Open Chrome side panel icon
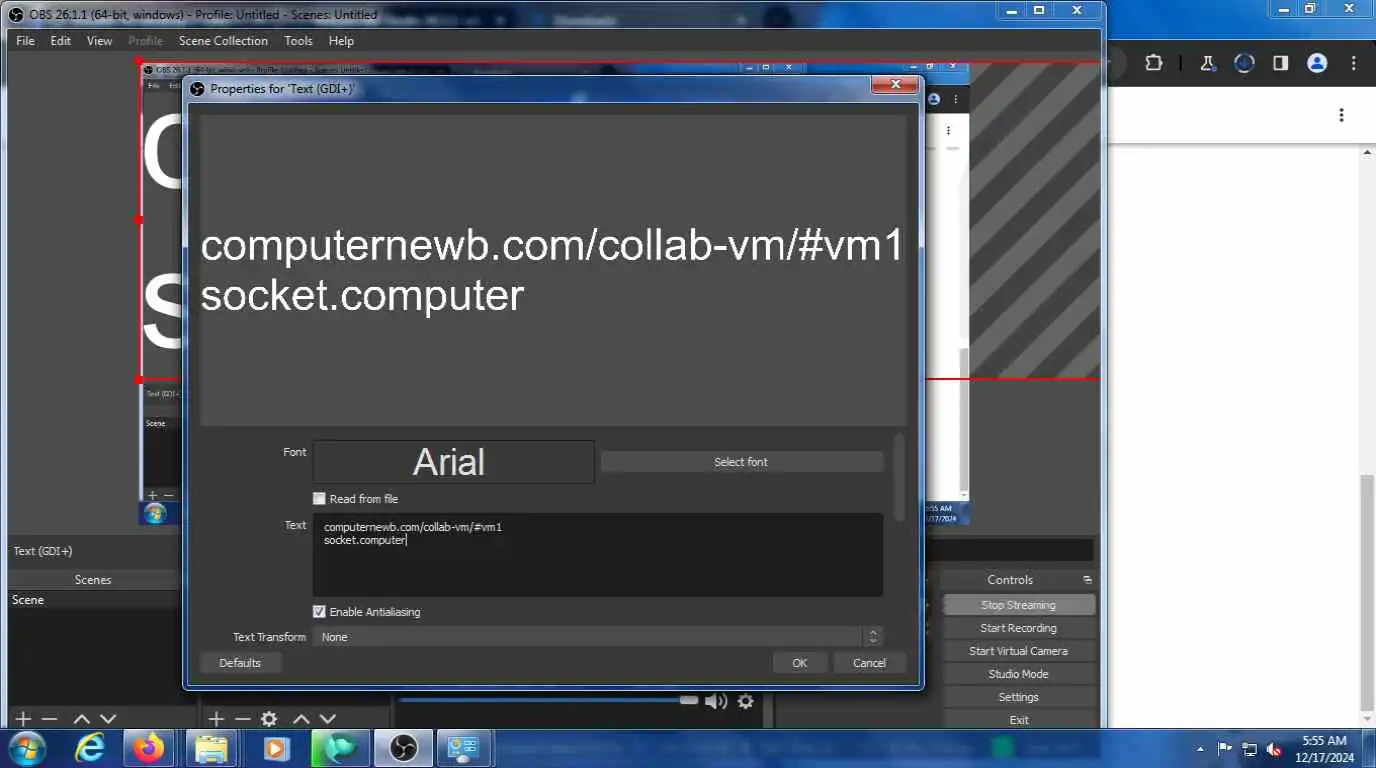Screen dimensions: 1376x768 (x=1281, y=63)
